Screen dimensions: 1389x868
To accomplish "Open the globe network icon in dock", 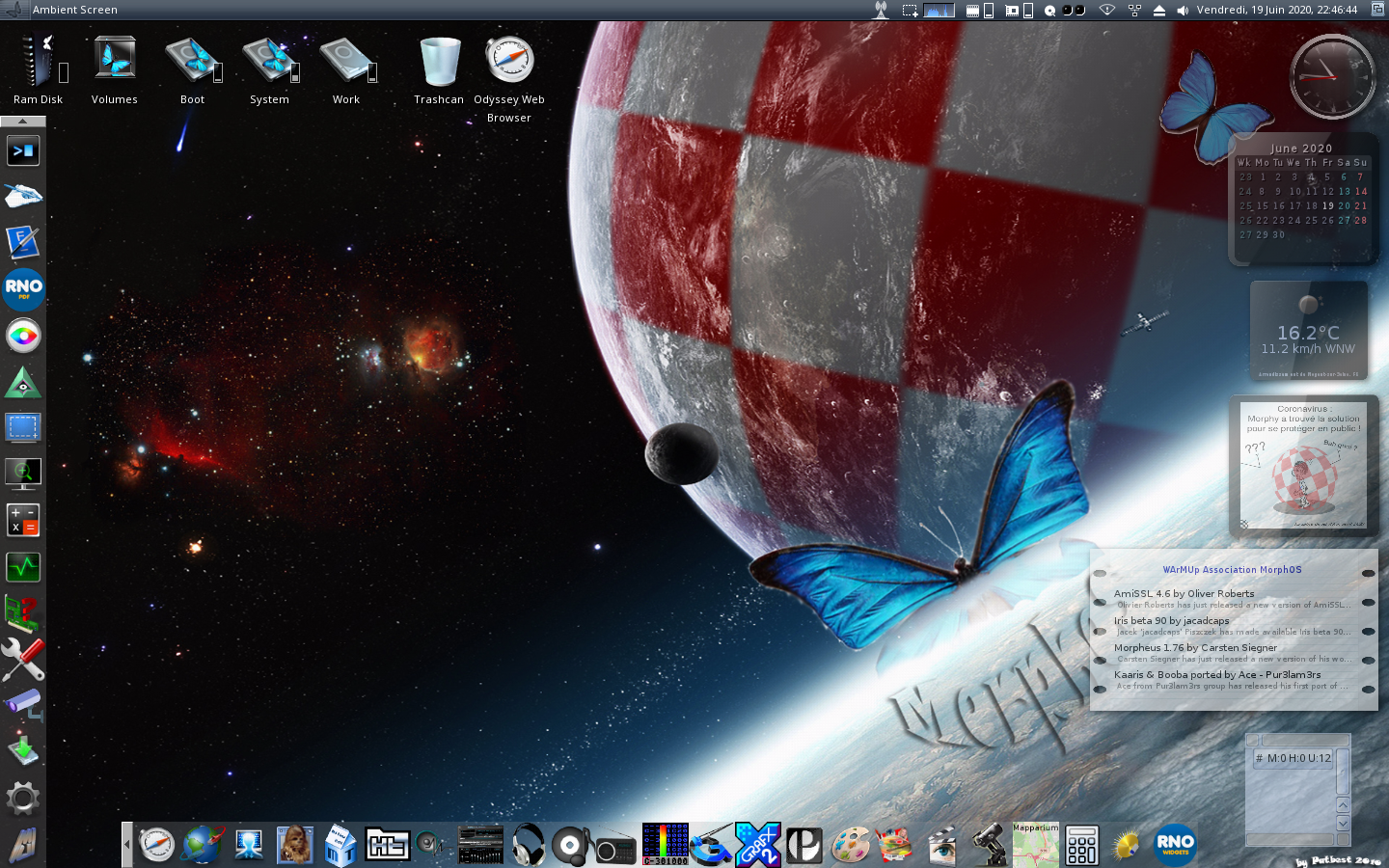I will 203,845.
